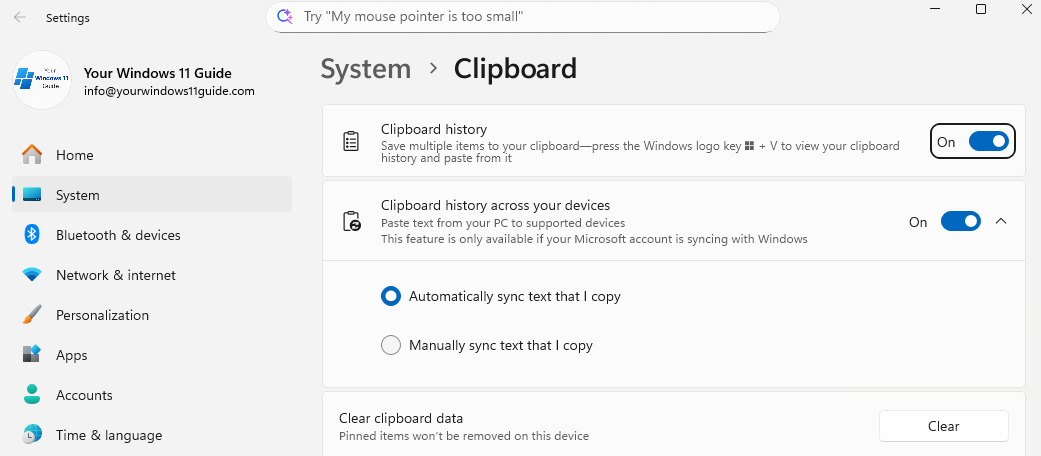Click the profile avatar picture
The height and width of the screenshot is (456, 1041).
click(42, 80)
